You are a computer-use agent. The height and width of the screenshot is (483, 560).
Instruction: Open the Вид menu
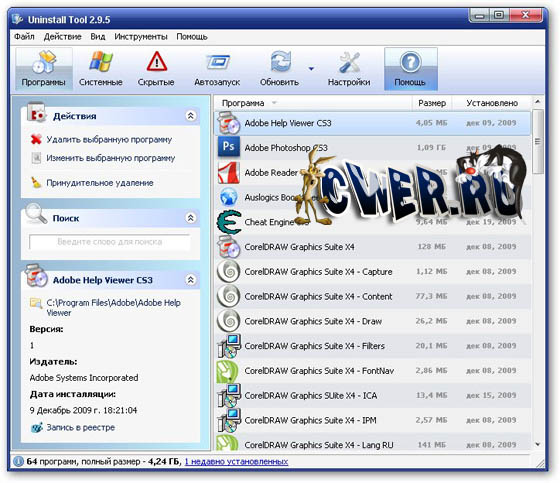(98, 36)
